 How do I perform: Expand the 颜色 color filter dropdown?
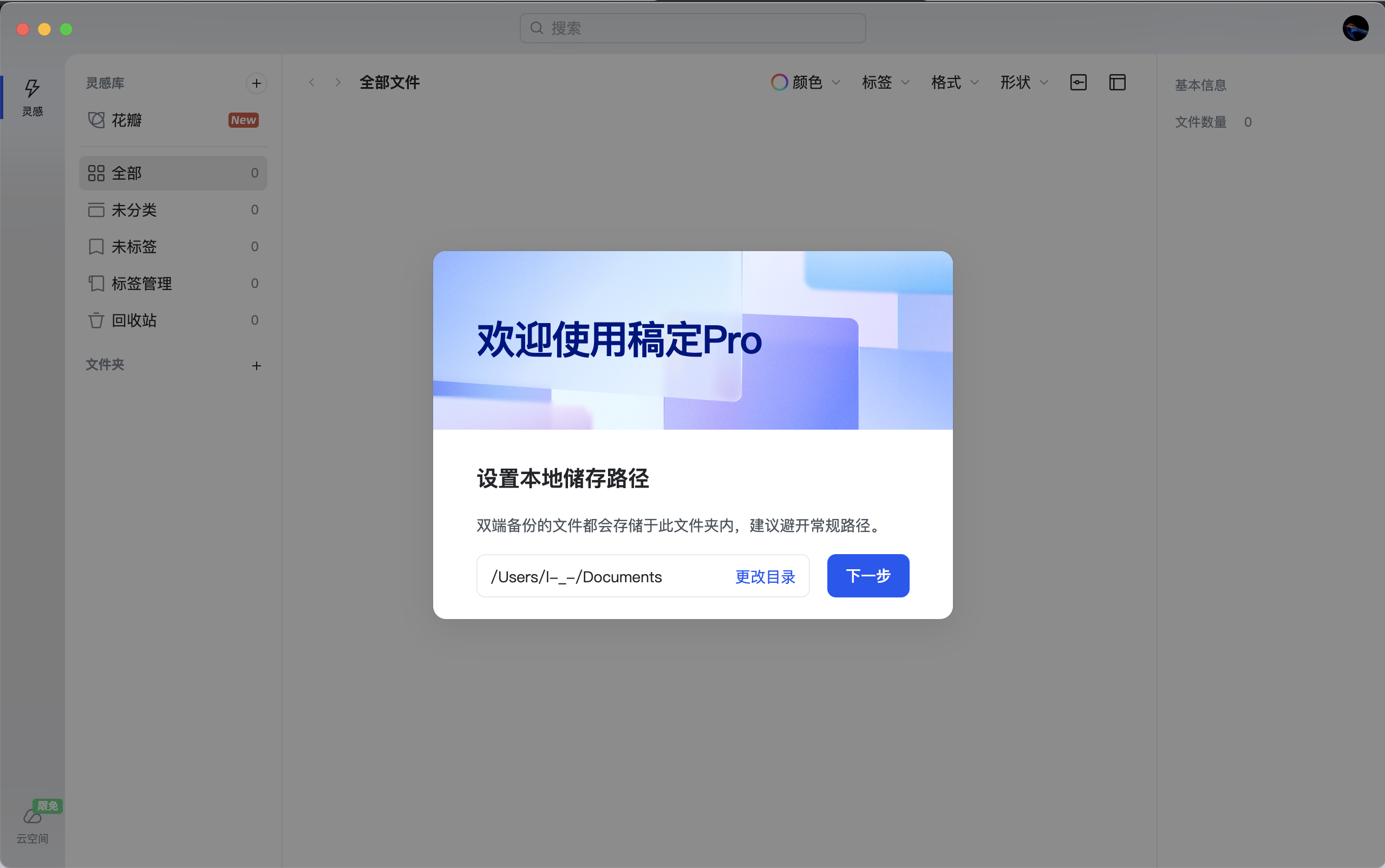pos(806,83)
